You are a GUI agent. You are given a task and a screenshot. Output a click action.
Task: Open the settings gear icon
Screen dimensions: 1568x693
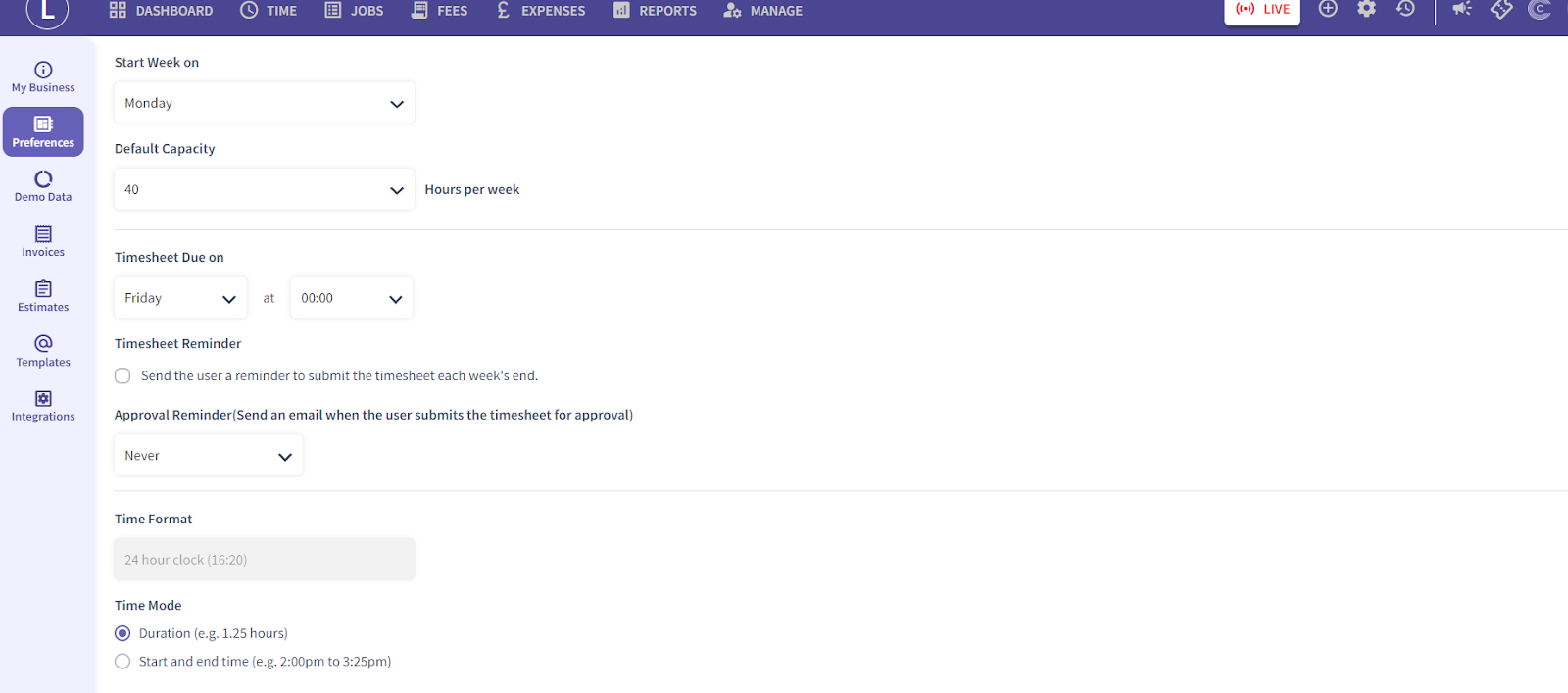click(x=1367, y=9)
